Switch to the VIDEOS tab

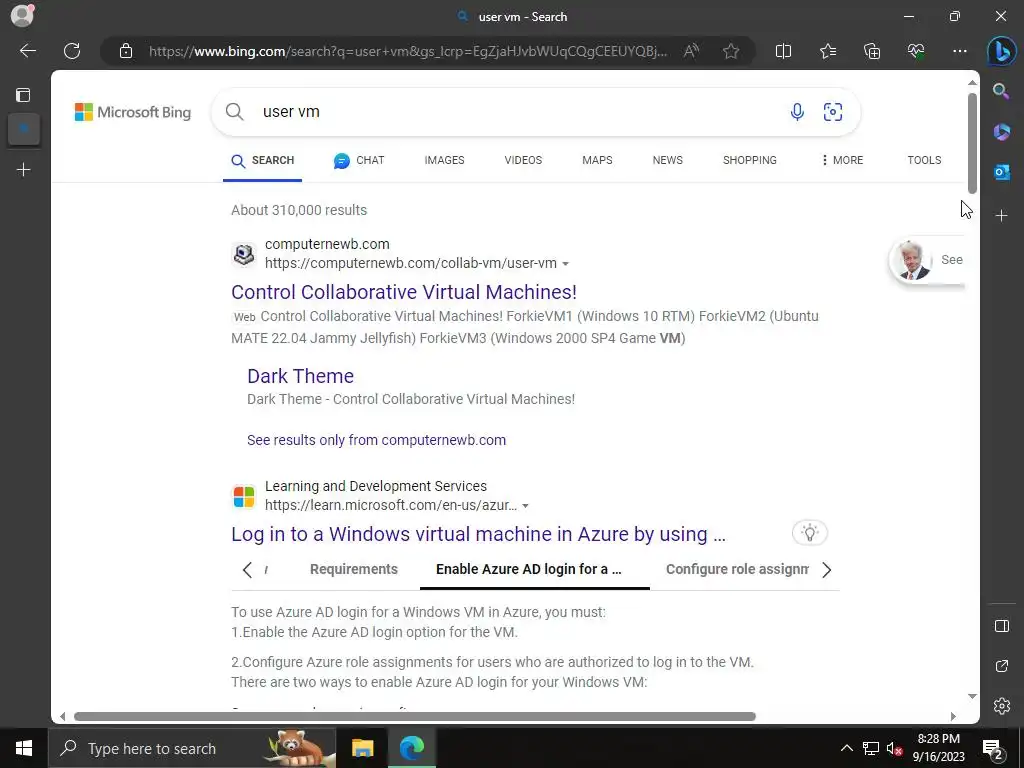523,160
